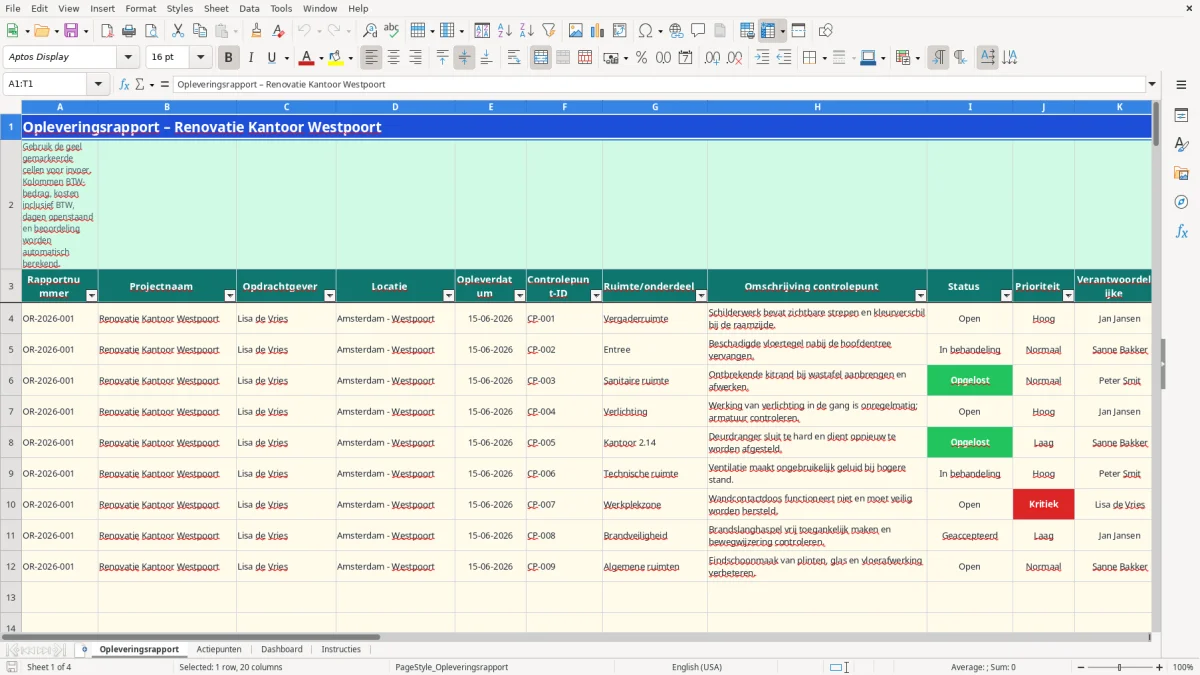Click the Add Decimal Place icon
The height and width of the screenshot is (675, 1200).
(712, 58)
